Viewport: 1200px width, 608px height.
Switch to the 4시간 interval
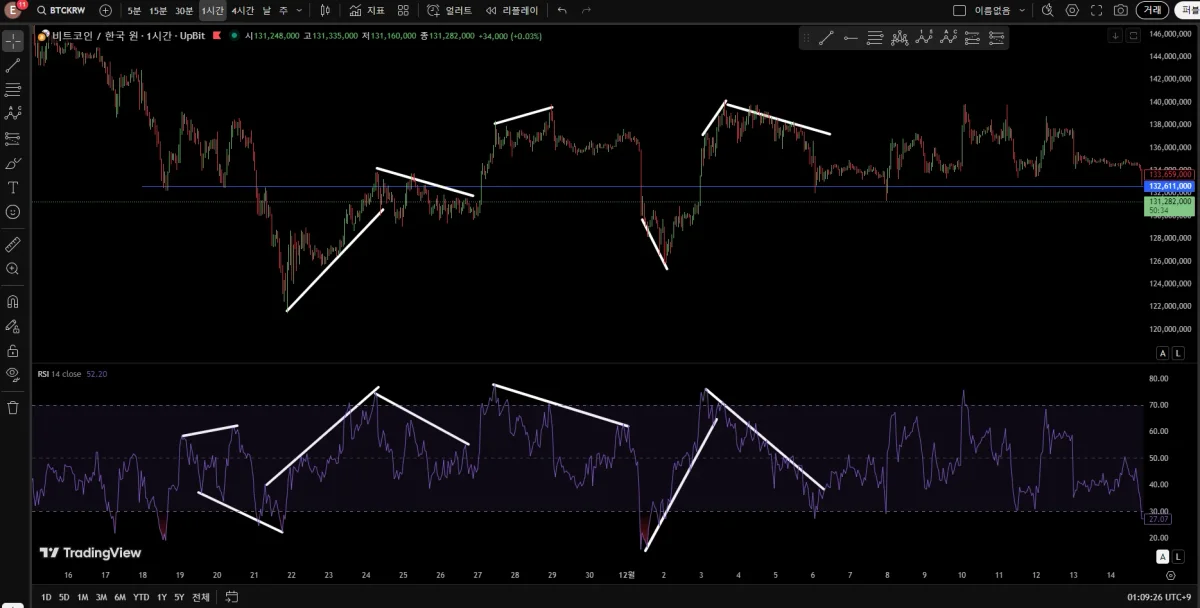click(x=242, y=10)
